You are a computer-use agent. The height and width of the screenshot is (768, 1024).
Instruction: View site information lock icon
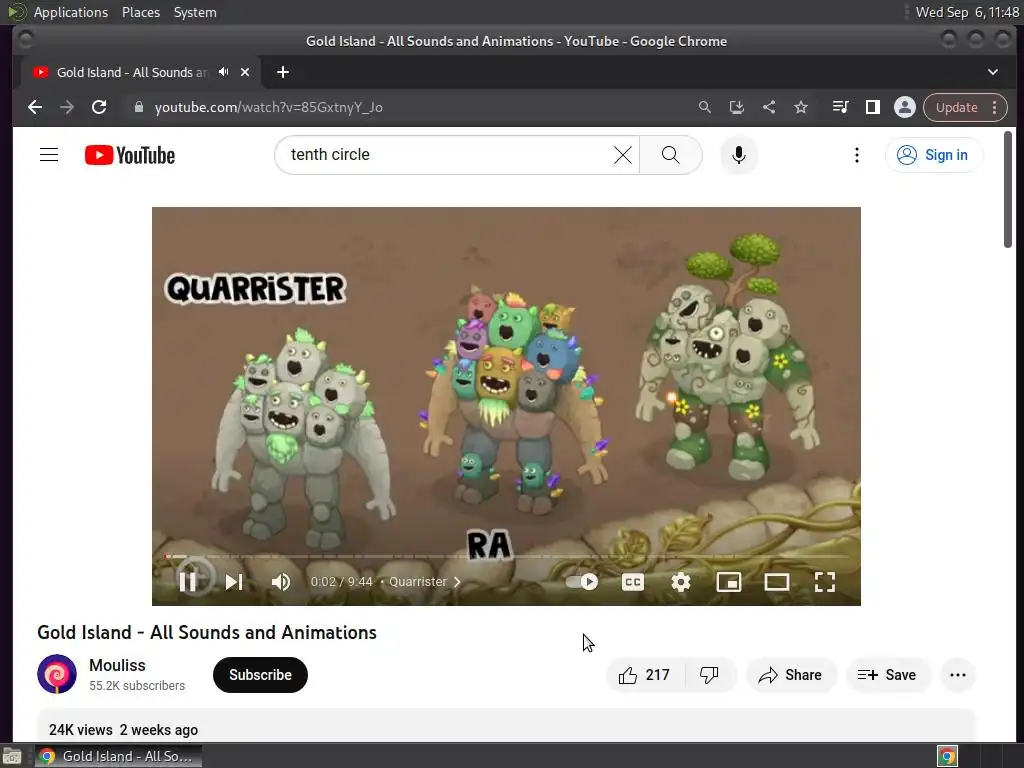(138, 107)
